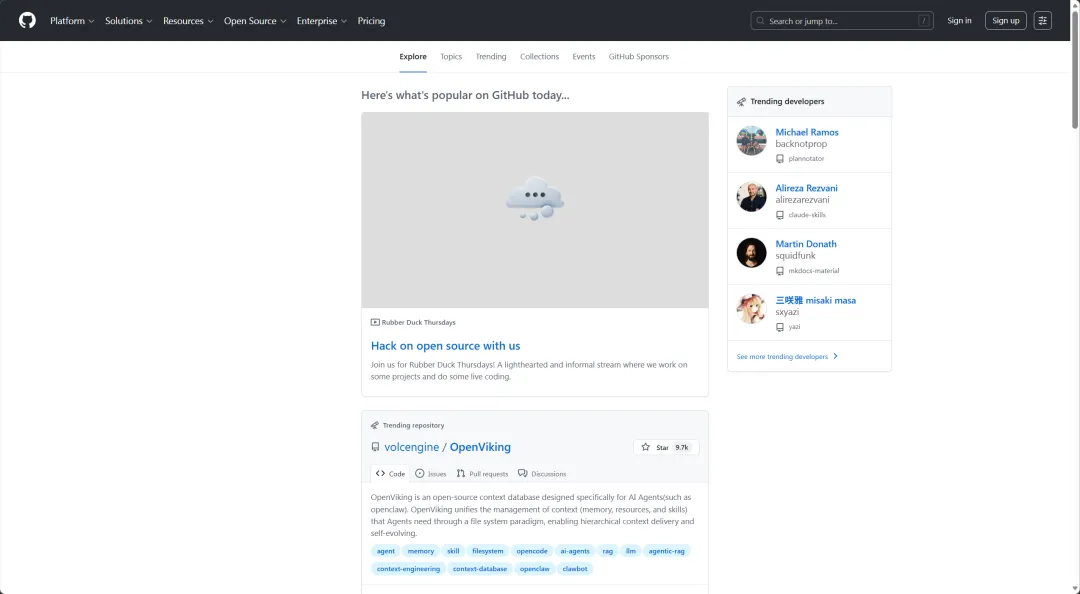The image size is (1080, 594).
Task: Click the chevron after See more trending developers
Action: coord(835,356)
